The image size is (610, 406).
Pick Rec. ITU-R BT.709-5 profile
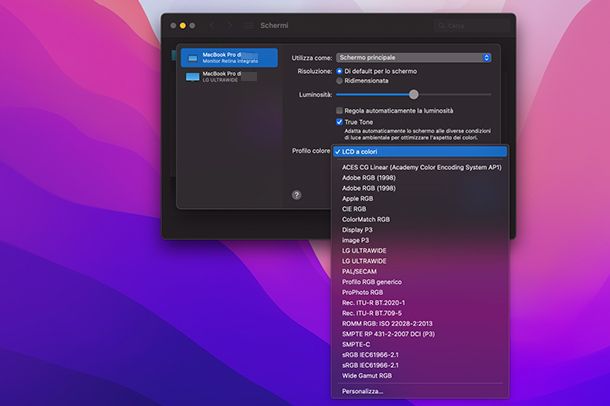pos(420,313)
